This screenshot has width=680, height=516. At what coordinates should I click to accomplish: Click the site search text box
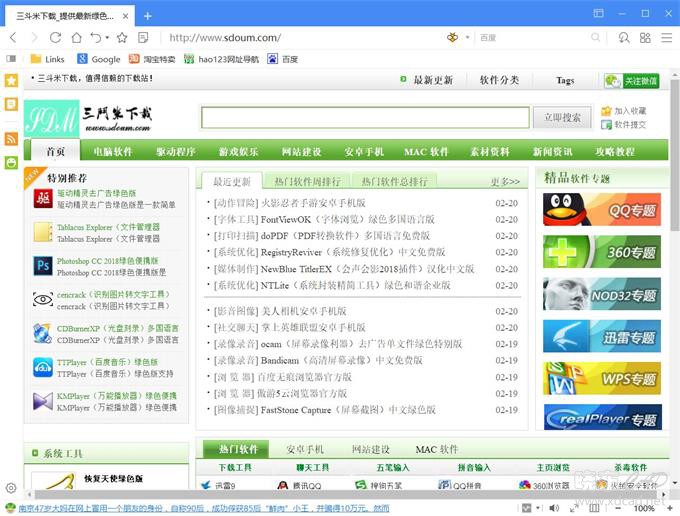365,118
